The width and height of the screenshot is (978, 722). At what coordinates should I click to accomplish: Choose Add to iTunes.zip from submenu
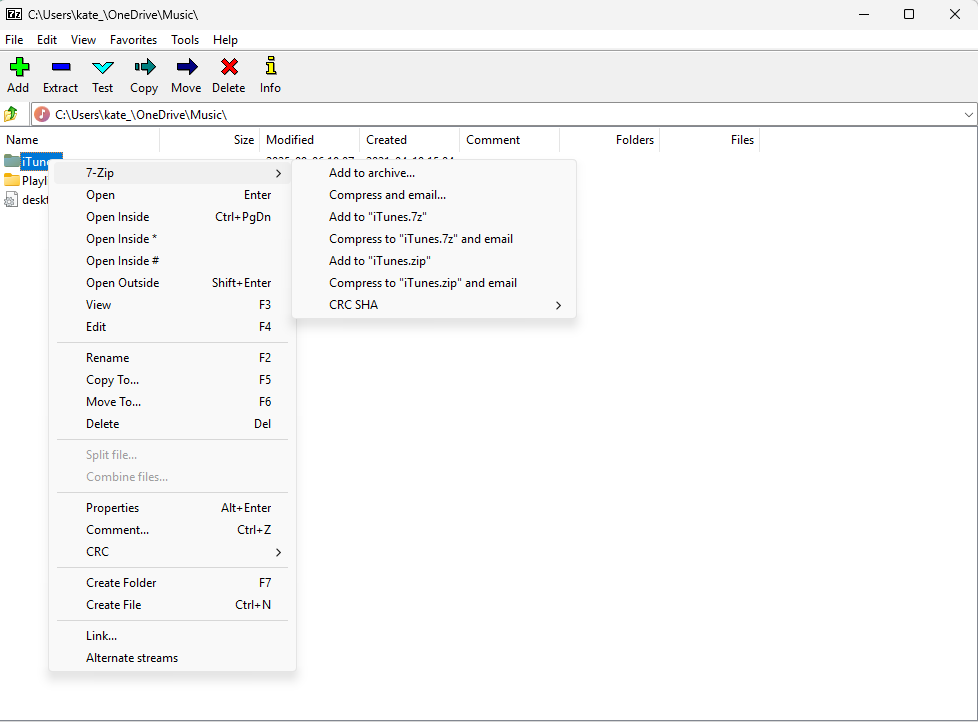click(x=378, y=260)
